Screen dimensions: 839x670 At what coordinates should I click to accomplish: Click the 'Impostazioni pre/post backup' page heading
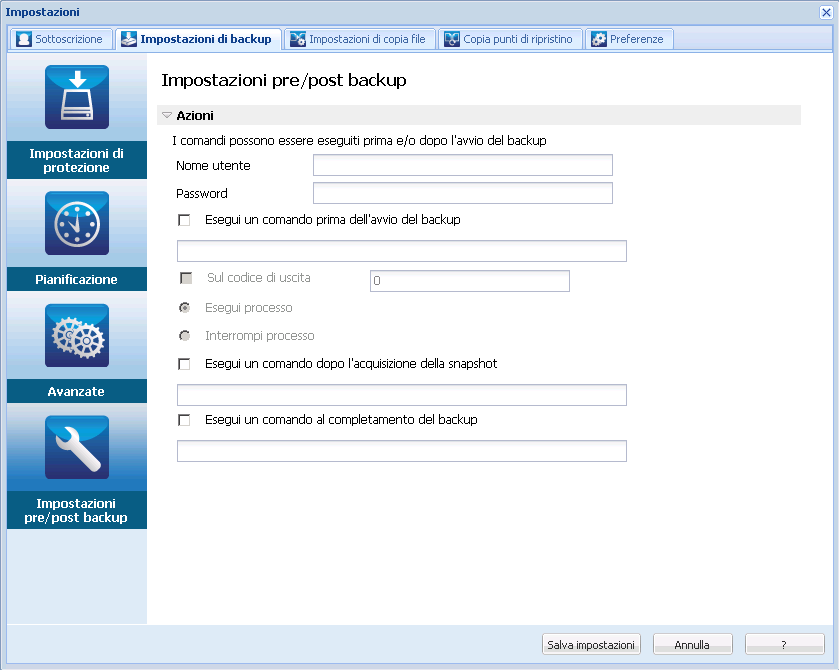[284, 80]
